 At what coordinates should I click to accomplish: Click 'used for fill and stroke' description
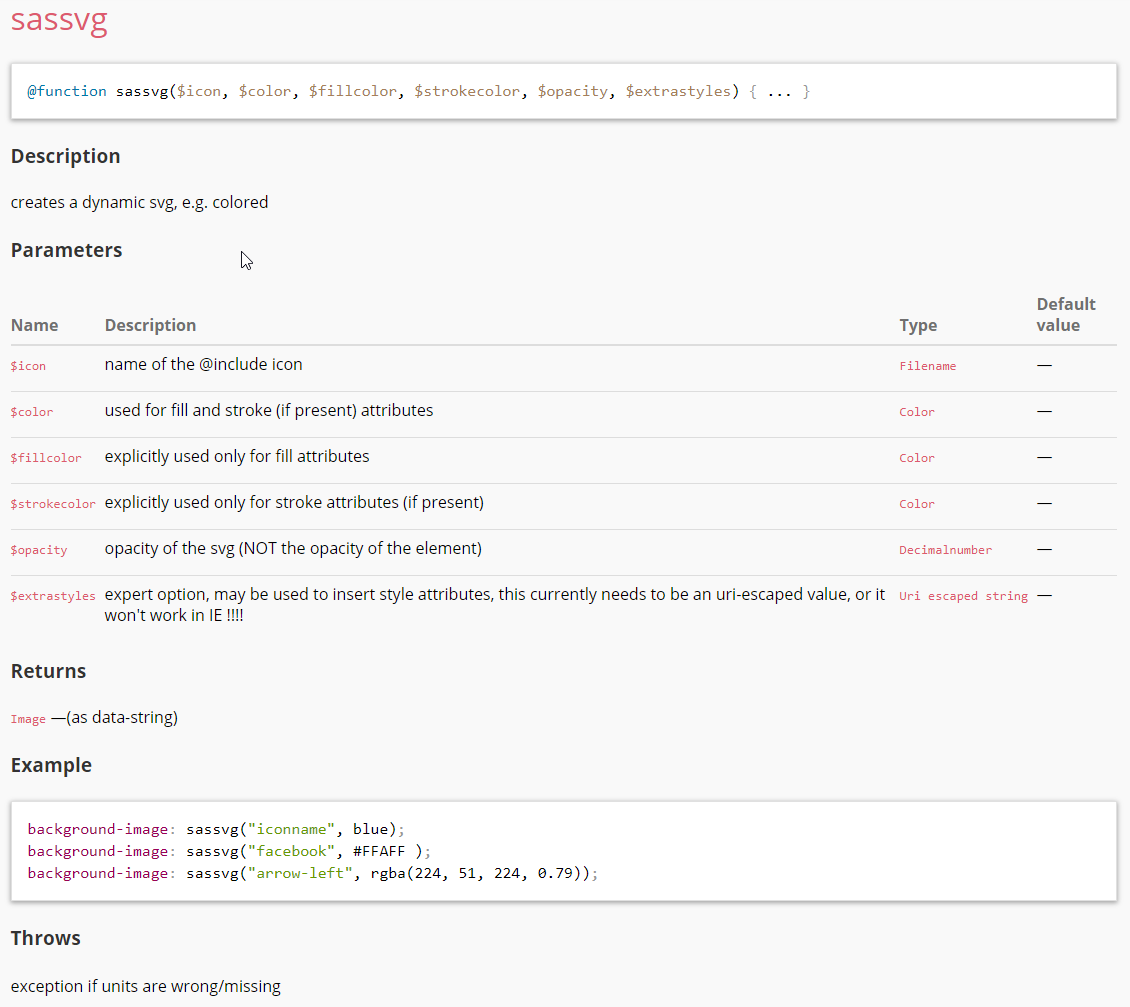pos(269,411)
